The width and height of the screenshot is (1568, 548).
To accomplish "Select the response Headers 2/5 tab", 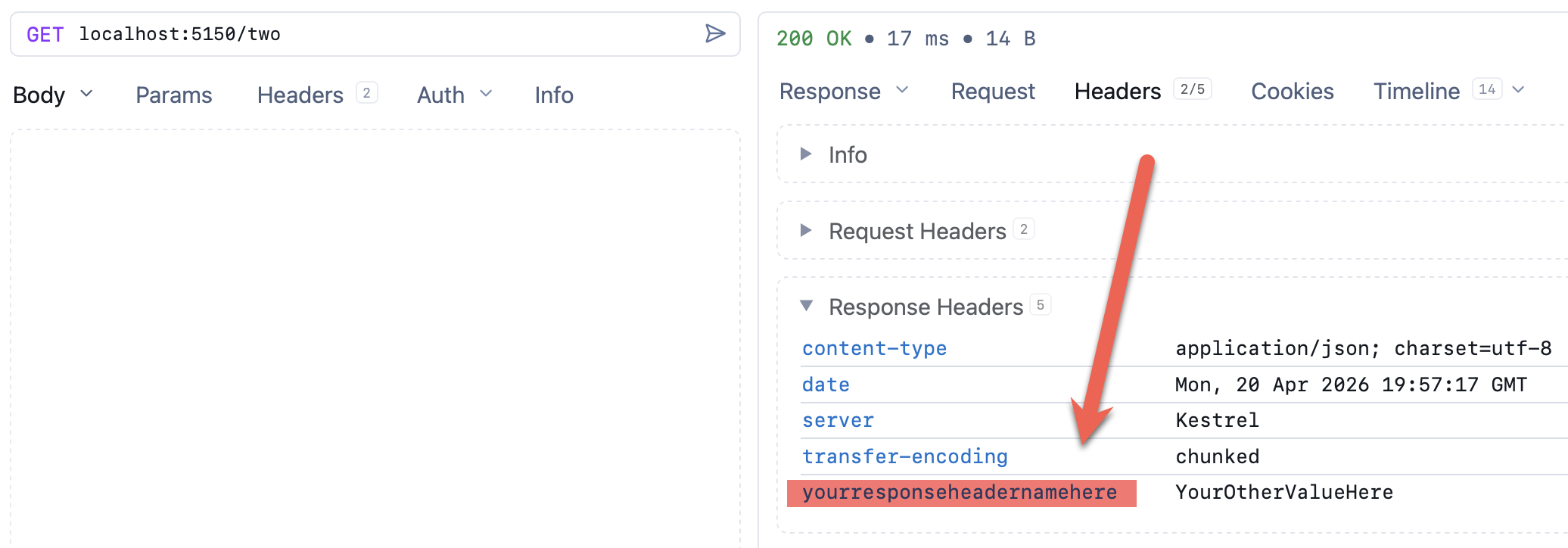I will pyautogui.click(x=1118, y=92).
